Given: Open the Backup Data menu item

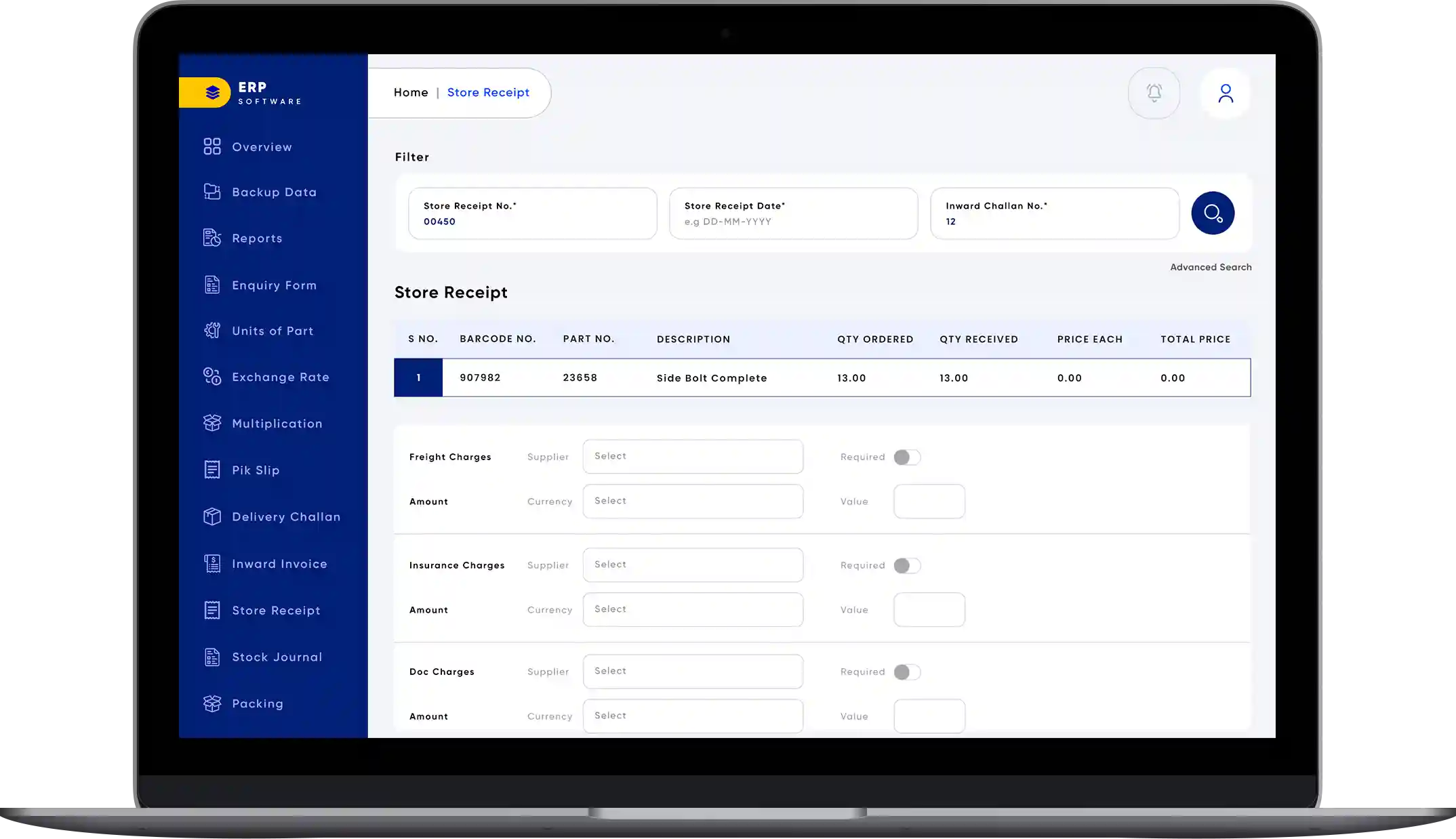Looking at the screenshot, I should point(274,192).
